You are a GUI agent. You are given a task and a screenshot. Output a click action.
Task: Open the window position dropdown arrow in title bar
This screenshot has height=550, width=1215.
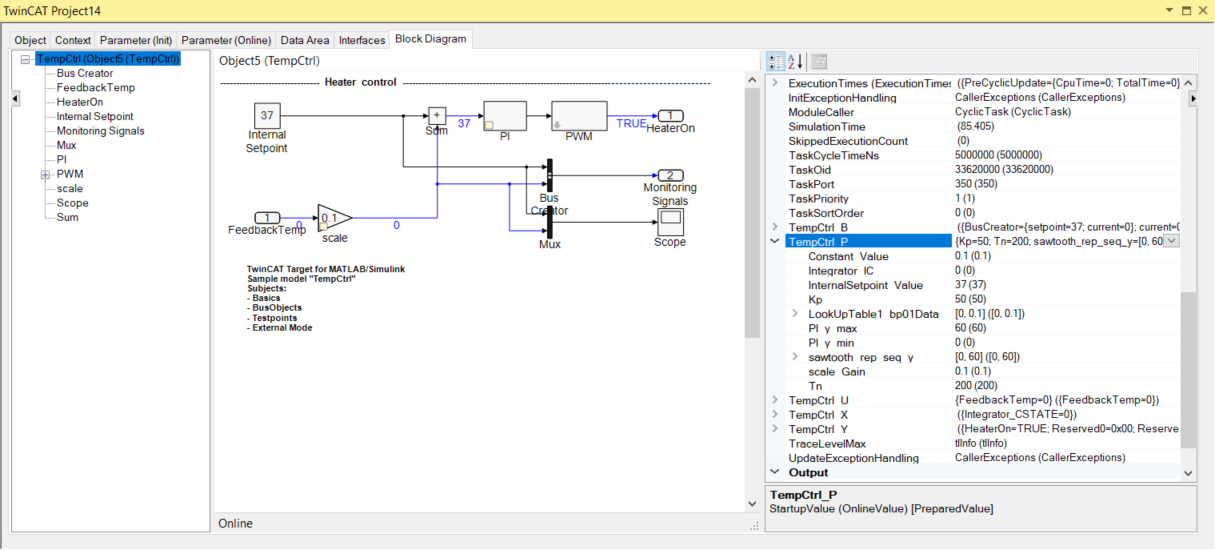pos(1170,10)
